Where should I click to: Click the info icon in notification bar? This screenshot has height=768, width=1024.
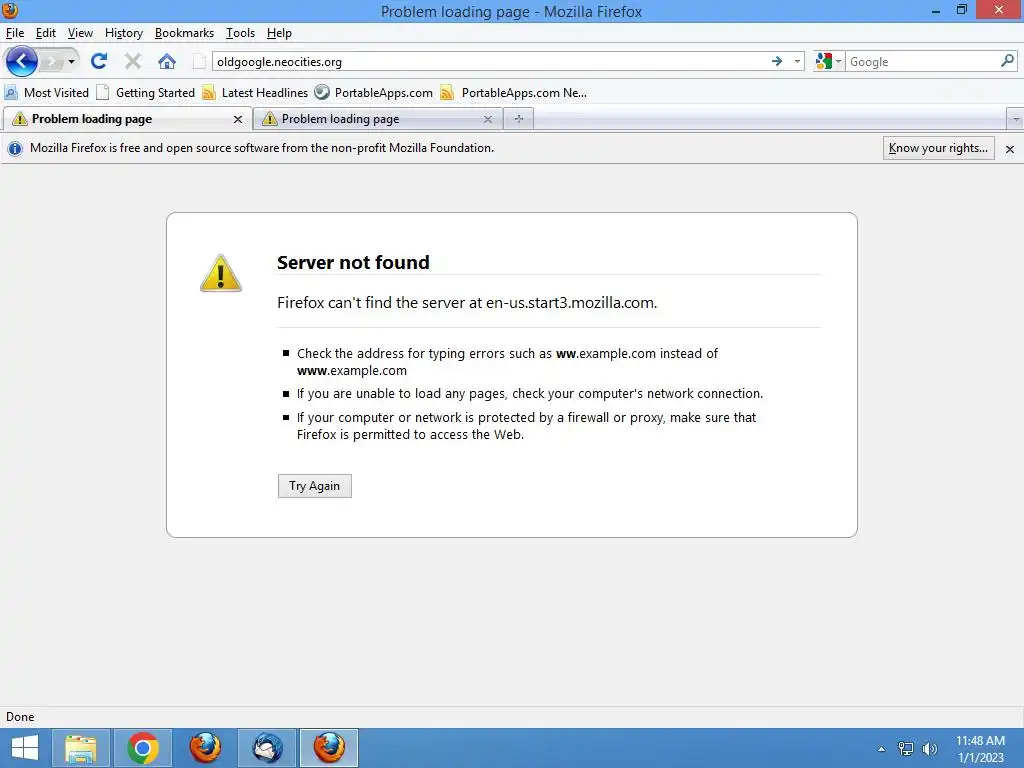pos(15,148)
